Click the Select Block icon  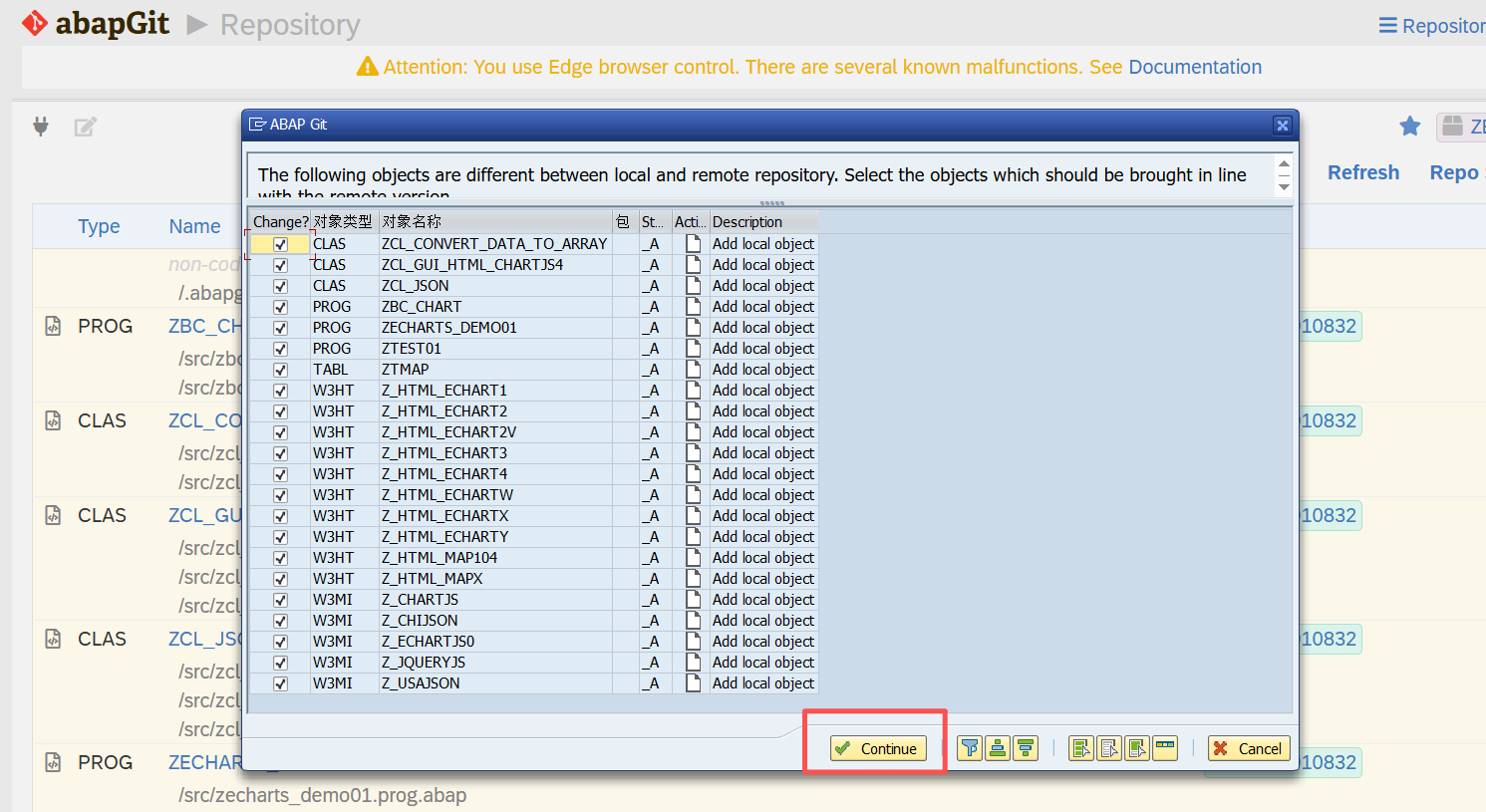1137,748
